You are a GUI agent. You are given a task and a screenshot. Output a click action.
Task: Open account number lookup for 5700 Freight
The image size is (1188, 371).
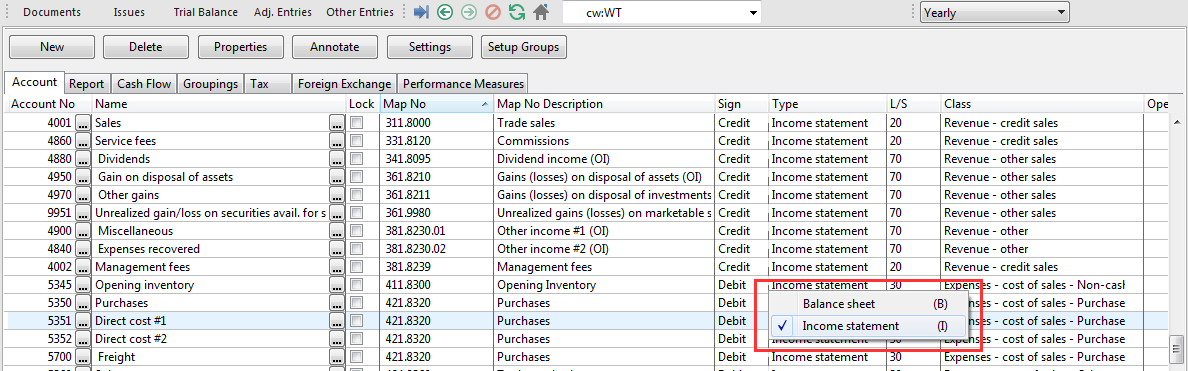click(83, 357)
